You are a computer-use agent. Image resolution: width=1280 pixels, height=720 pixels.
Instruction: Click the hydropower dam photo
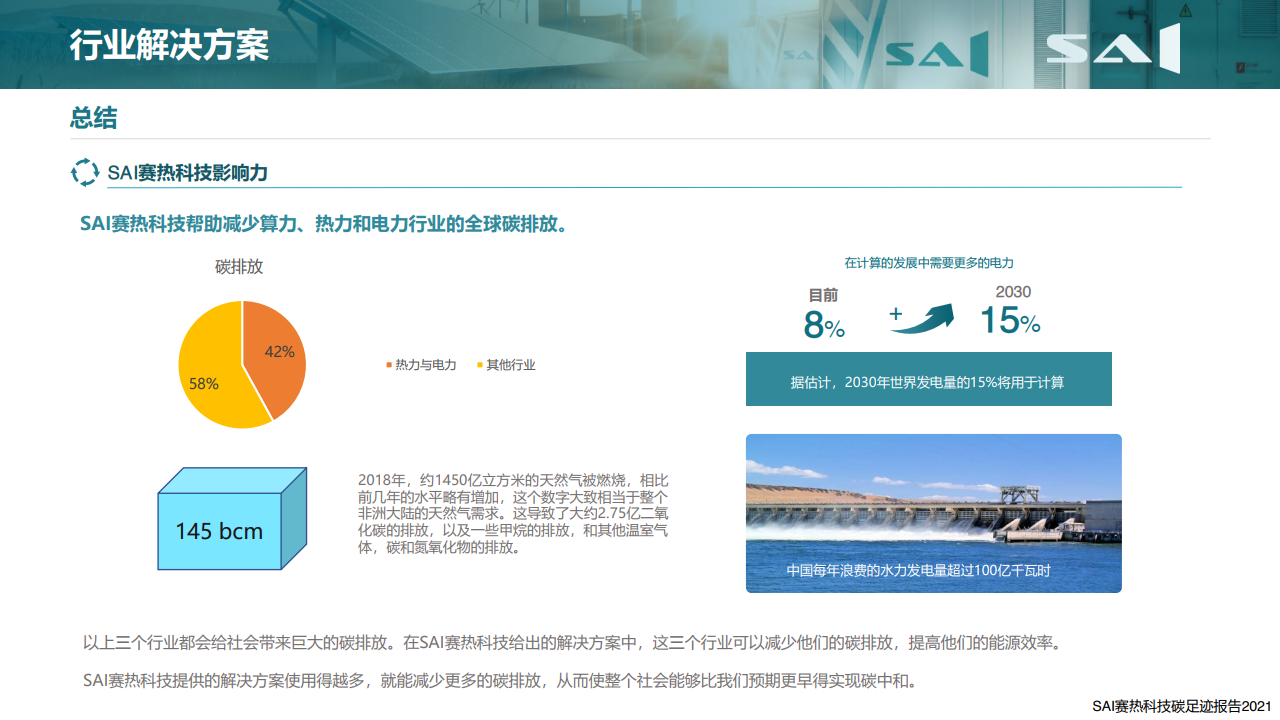click(x=934, y=513)
